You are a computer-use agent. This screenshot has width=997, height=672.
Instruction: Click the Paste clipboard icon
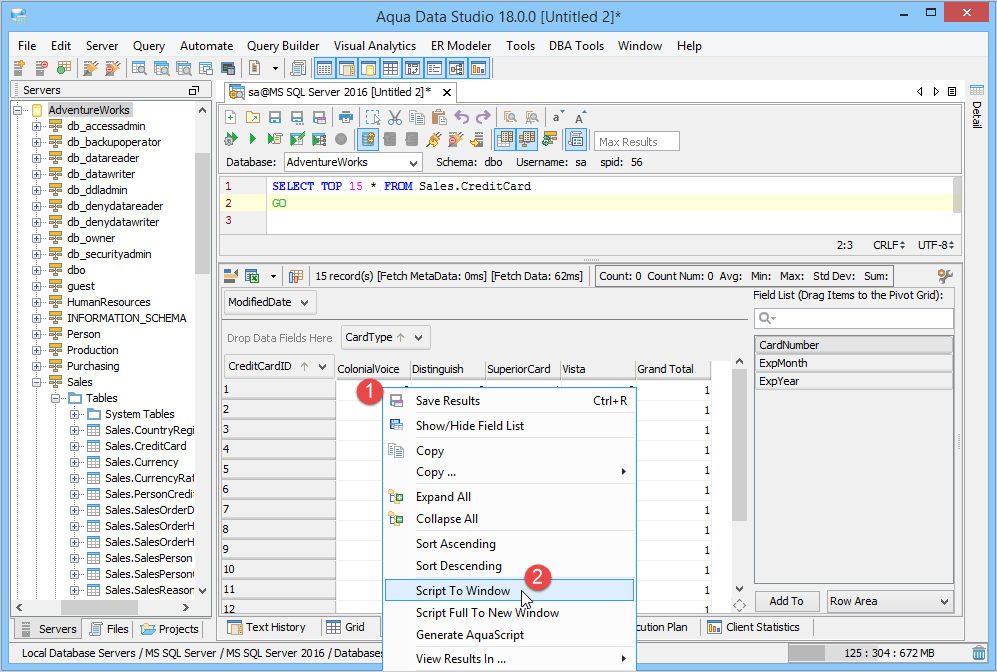click(x=439, y=118)
